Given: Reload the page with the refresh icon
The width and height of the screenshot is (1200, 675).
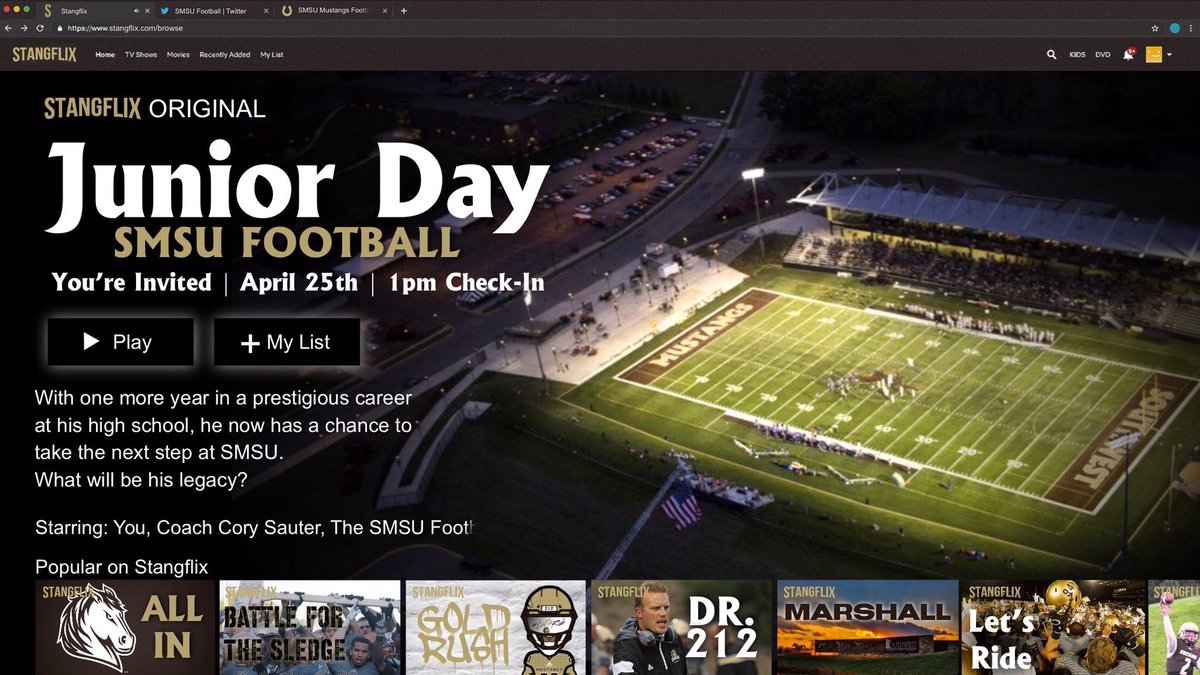Looking at the screenshot, I should pyautogui.click(x=40, y=28).
